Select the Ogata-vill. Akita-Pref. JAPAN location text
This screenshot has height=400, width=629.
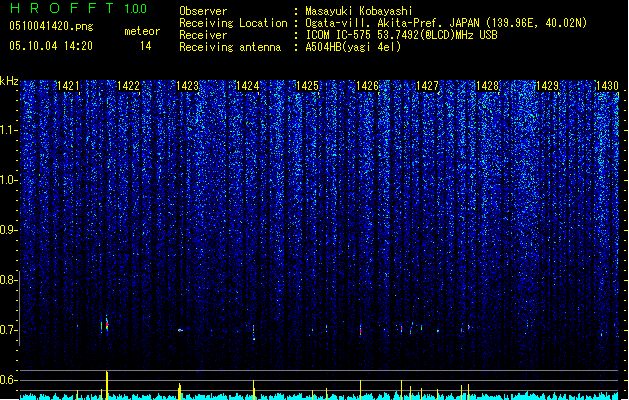pos(446,23)
